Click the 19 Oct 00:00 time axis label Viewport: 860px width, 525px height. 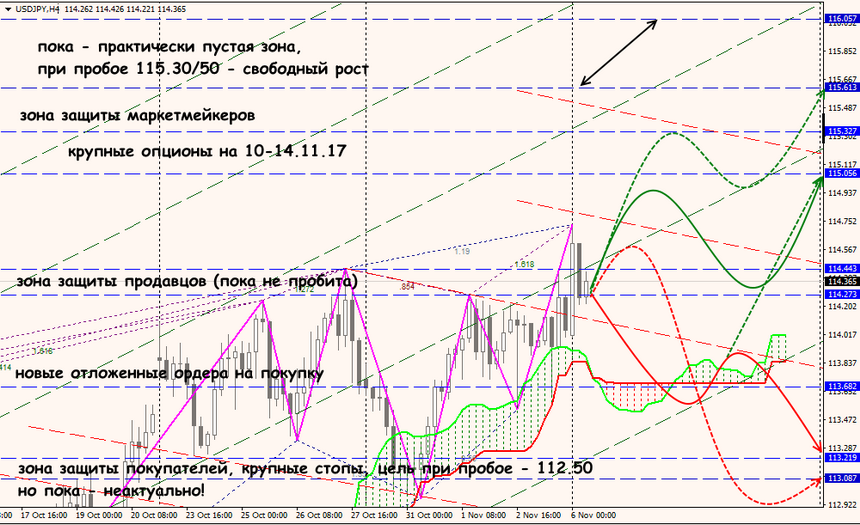(x=99, y=516)
